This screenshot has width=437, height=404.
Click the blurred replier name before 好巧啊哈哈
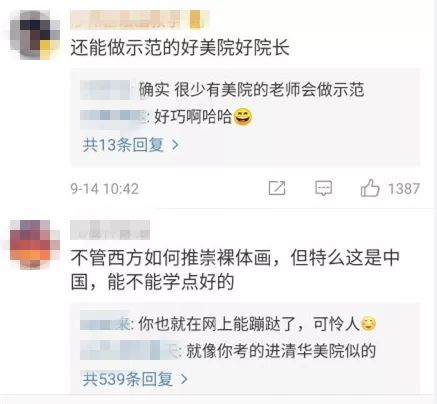point(114,117)
